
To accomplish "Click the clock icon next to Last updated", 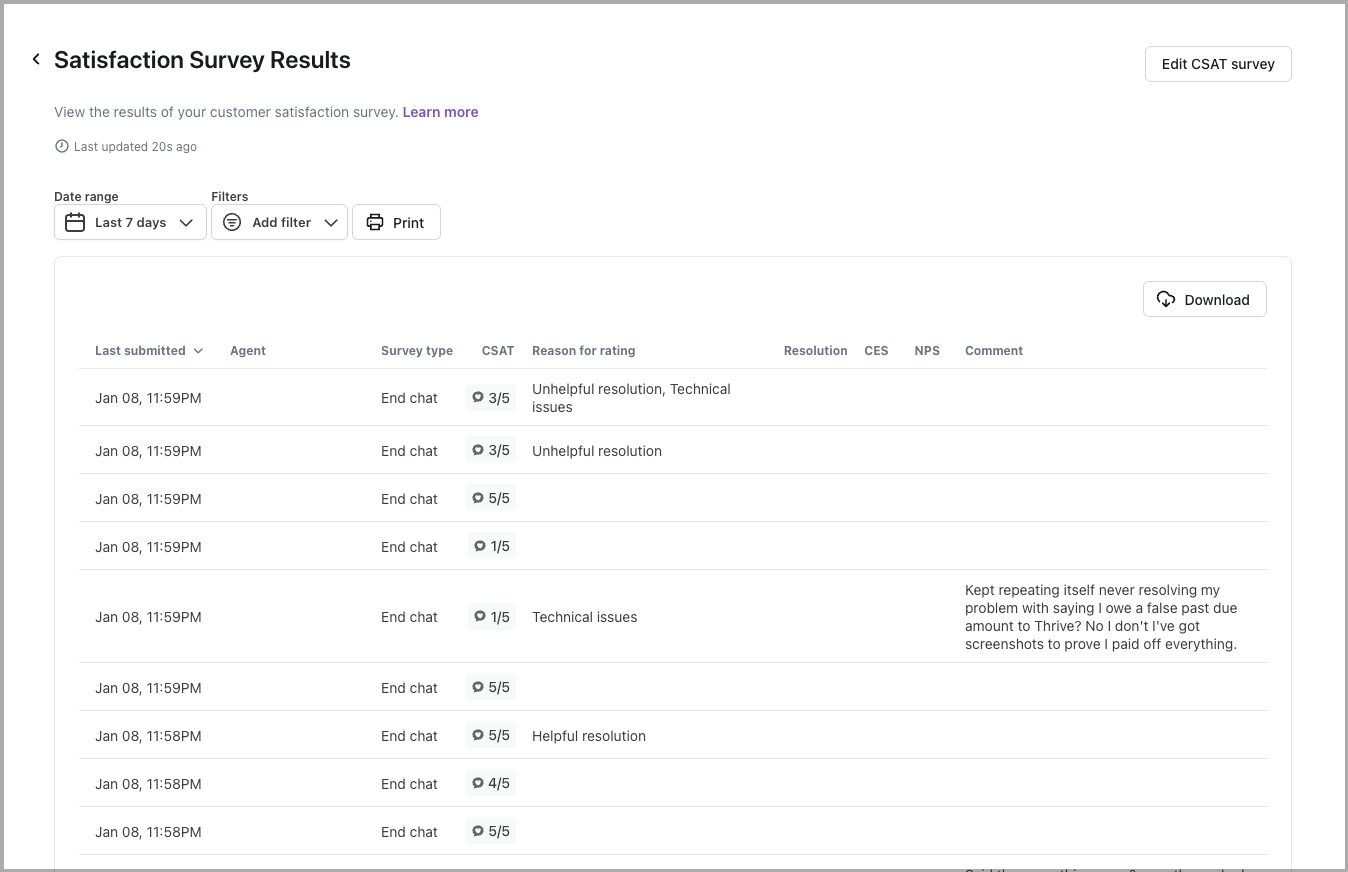I will (62, 147).
